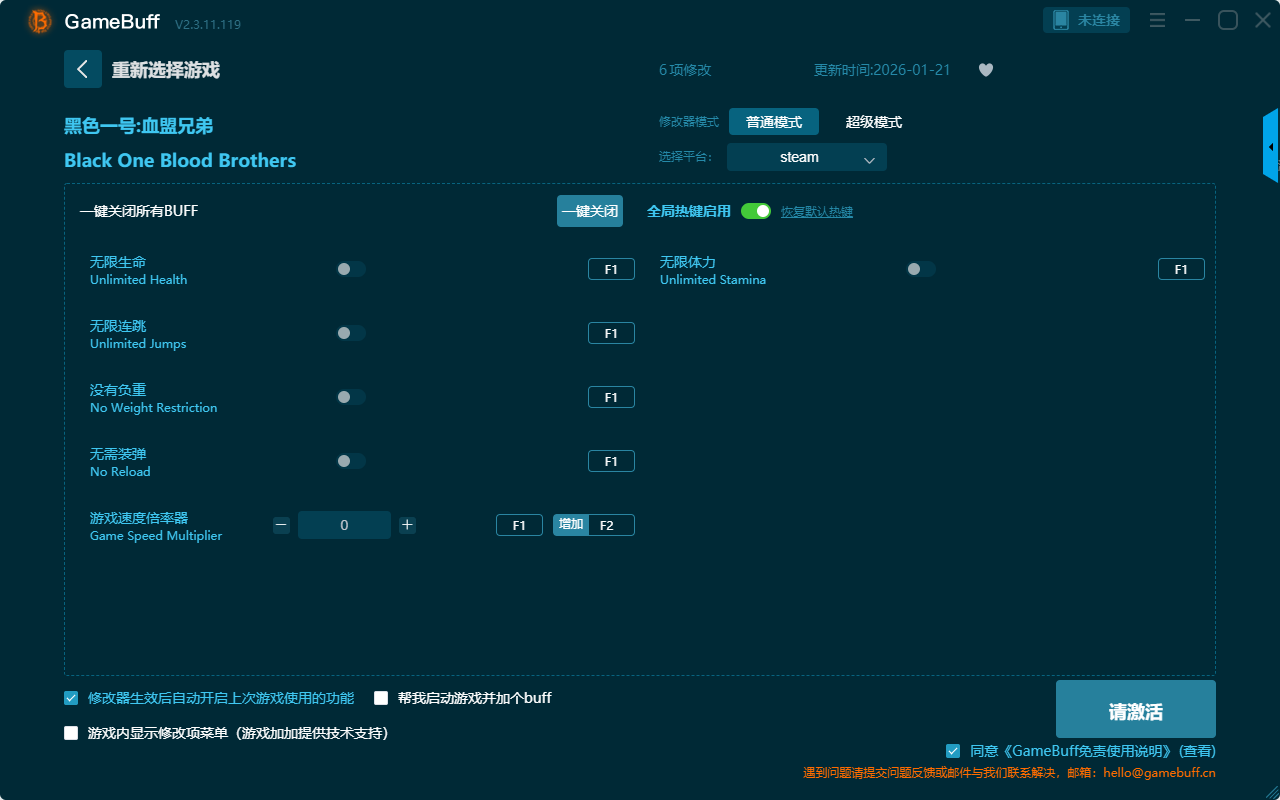This screenshot has height=800, width=1280.
Task: Click the game speed value input field
Action: coord(344,525)
